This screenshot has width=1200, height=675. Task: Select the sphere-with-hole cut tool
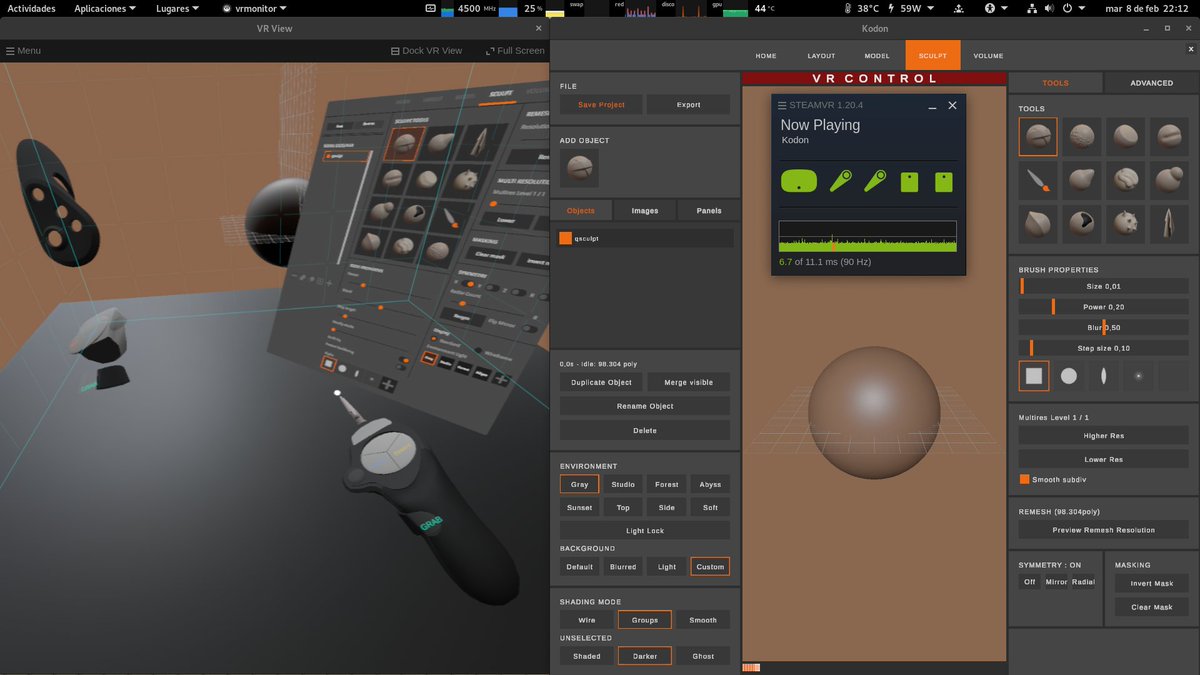click(1082, 224)
